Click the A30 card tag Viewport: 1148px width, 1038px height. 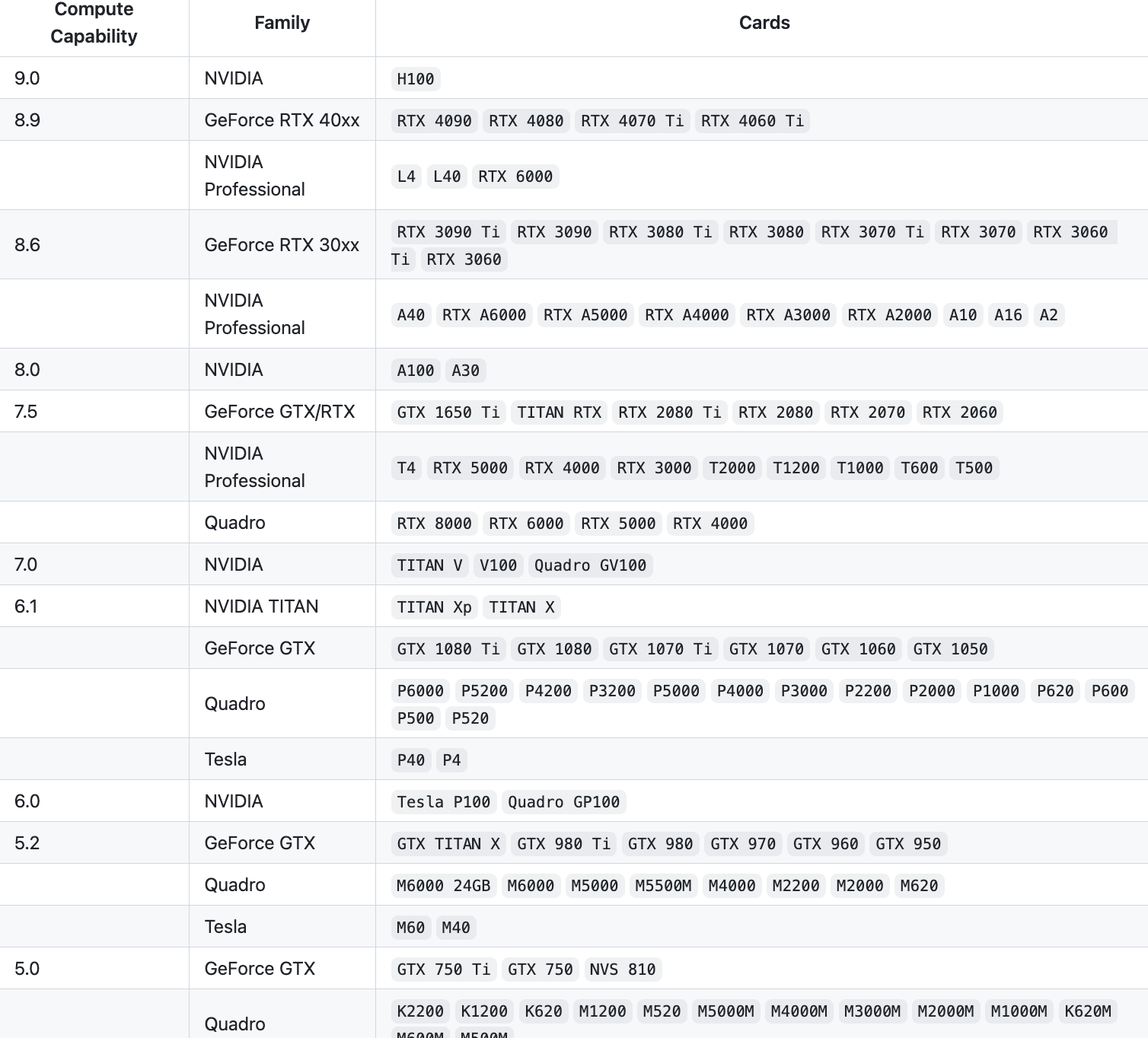pos(465,371)
